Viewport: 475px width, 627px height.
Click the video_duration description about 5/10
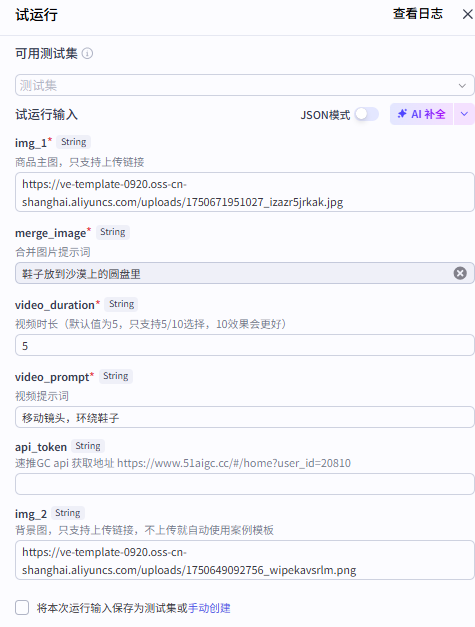[x=151, y=324]
